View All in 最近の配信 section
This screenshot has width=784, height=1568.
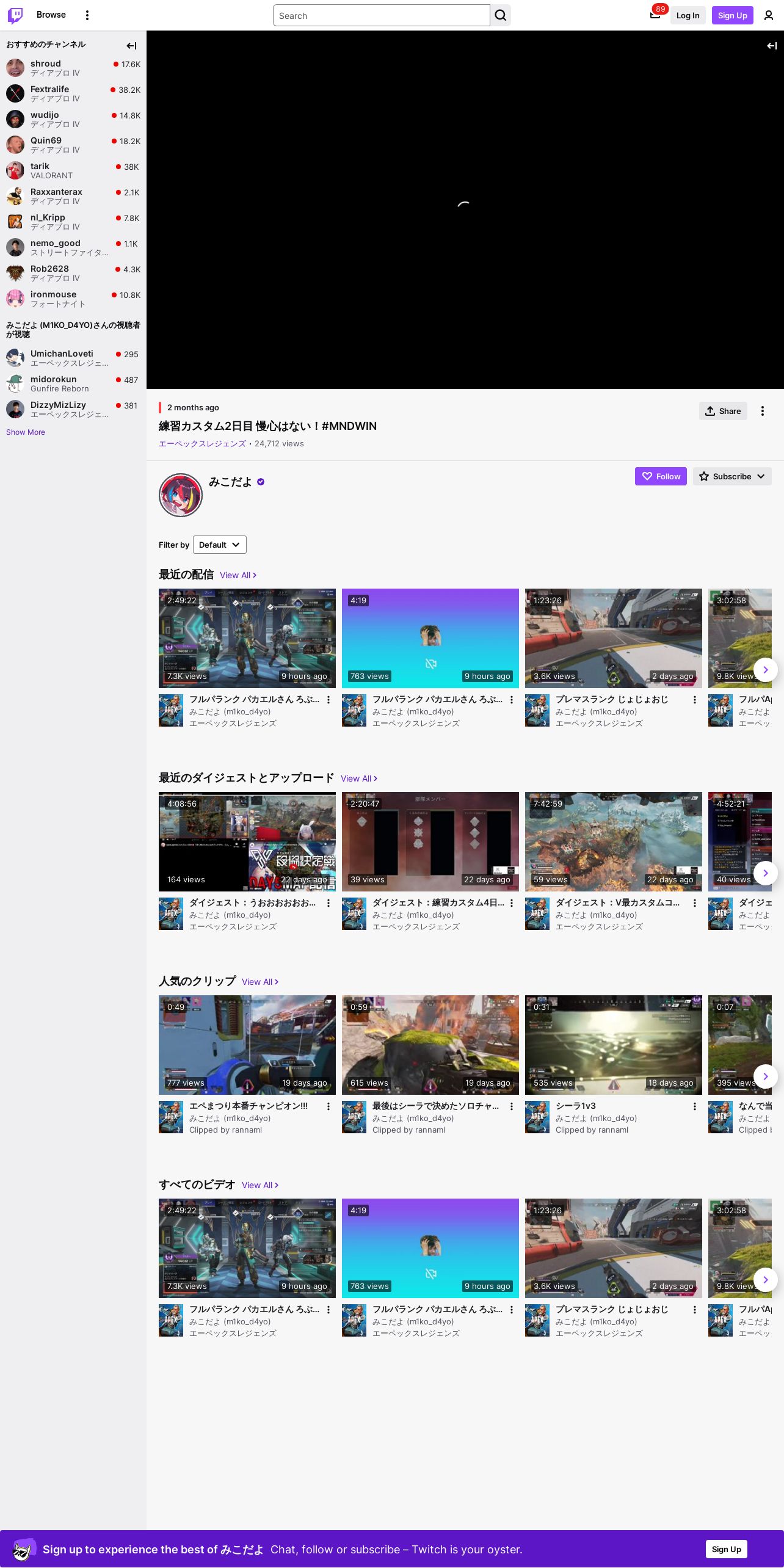238,575
